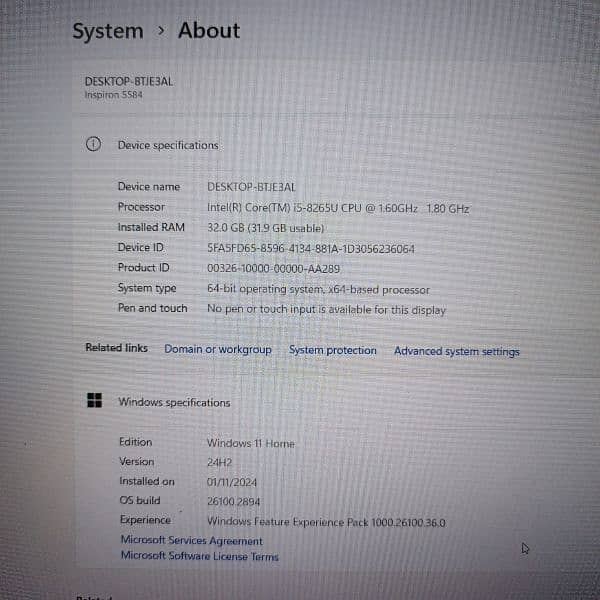Collapse the Windows specifications section
The image size is (600, 600).
point(174,402)
